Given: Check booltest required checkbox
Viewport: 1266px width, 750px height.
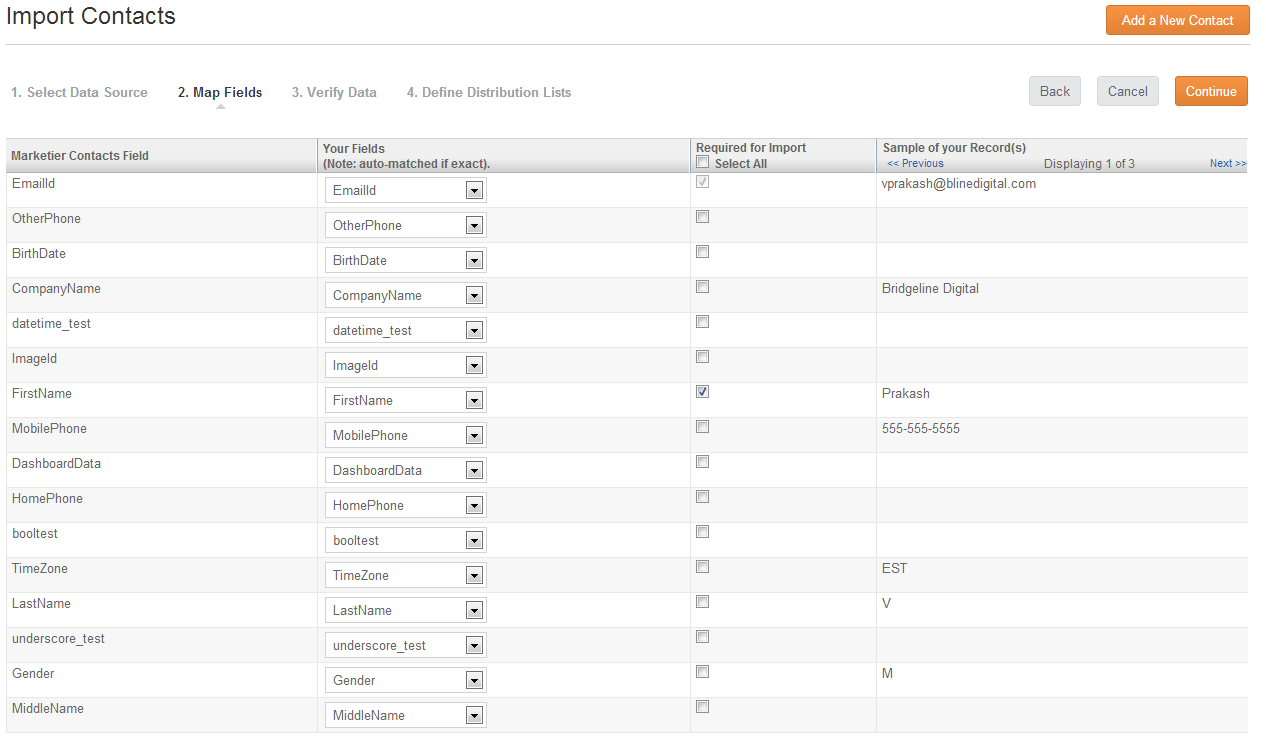Looking at the screenshot, I should click(703, 532).
